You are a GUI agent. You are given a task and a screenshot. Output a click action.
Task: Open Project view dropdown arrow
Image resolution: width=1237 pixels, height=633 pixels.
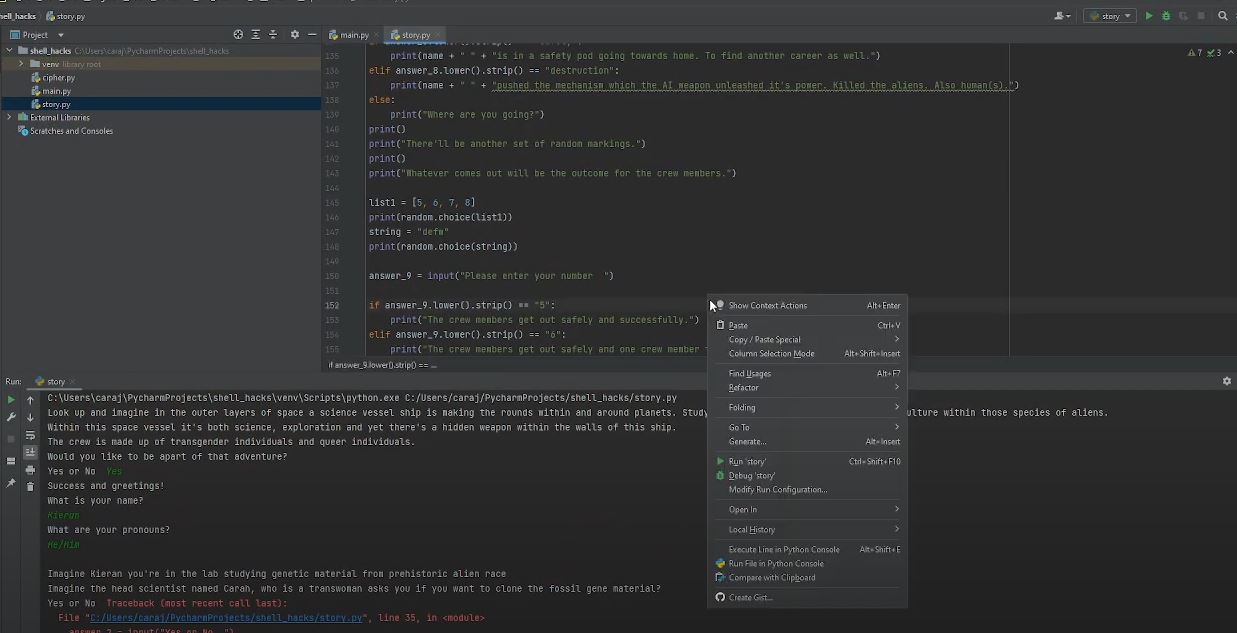tap(61, 35)
